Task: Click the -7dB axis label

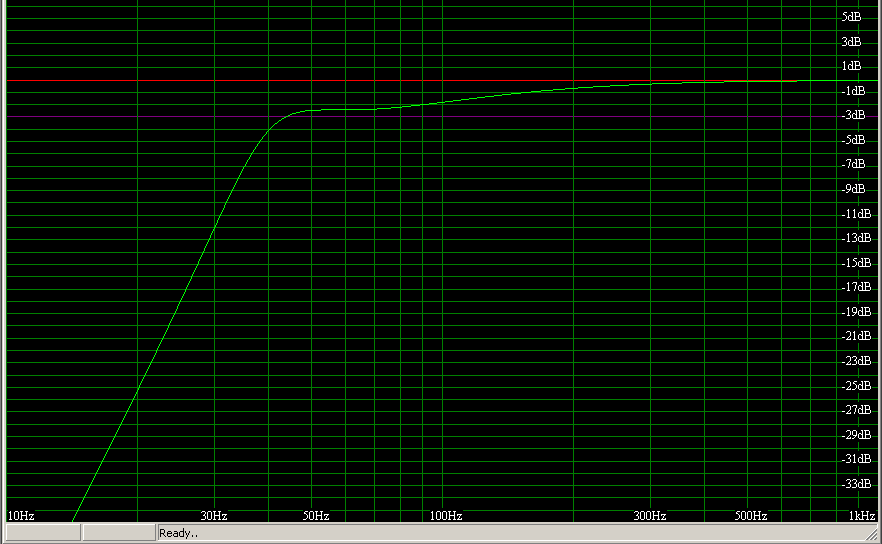Action: [853, 164]
